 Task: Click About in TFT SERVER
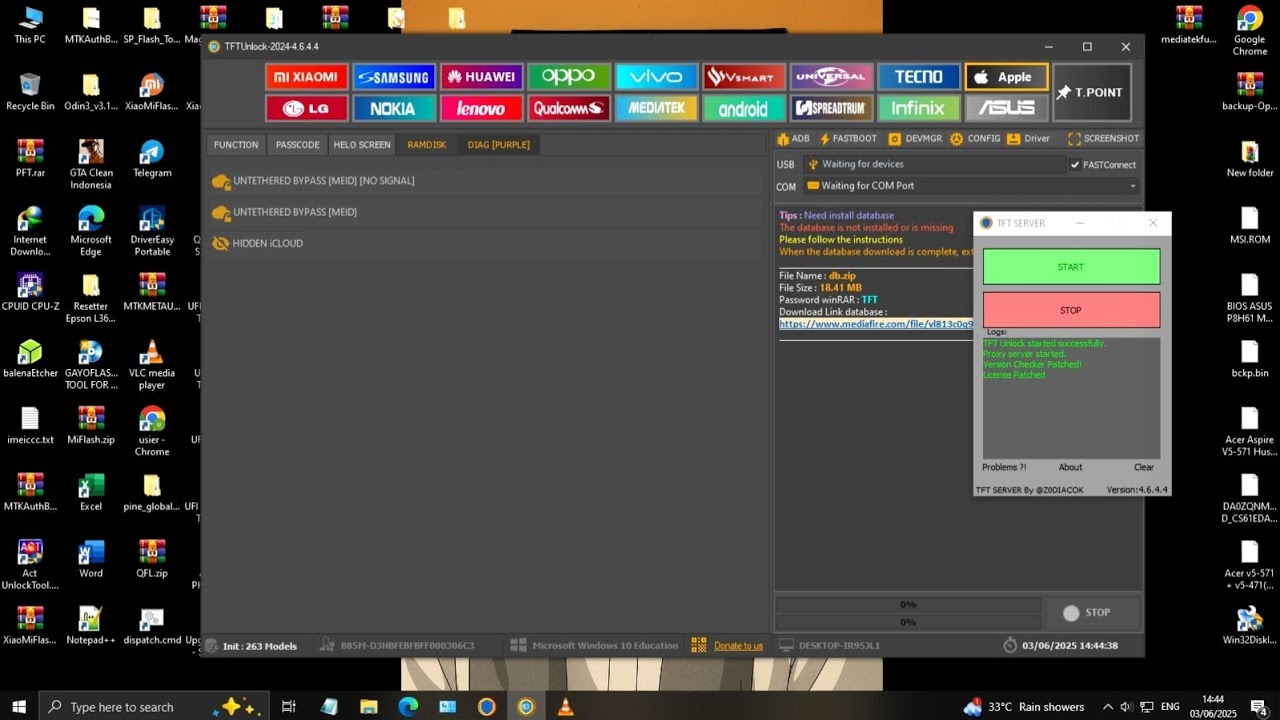[1070, 467]
